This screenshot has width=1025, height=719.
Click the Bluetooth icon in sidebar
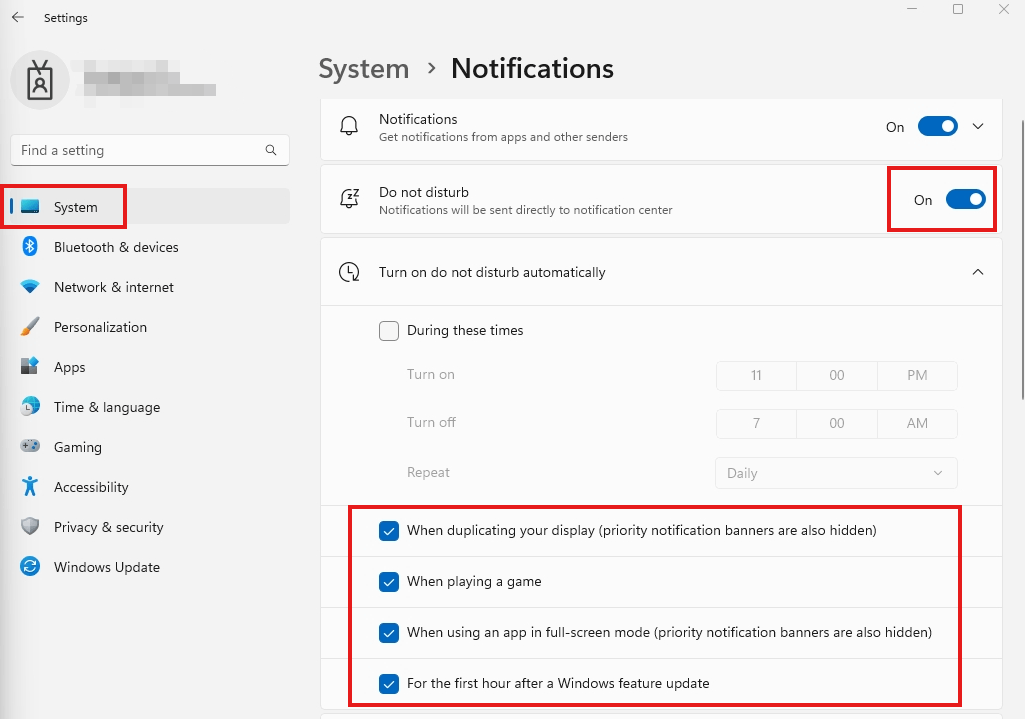(30, 246)
